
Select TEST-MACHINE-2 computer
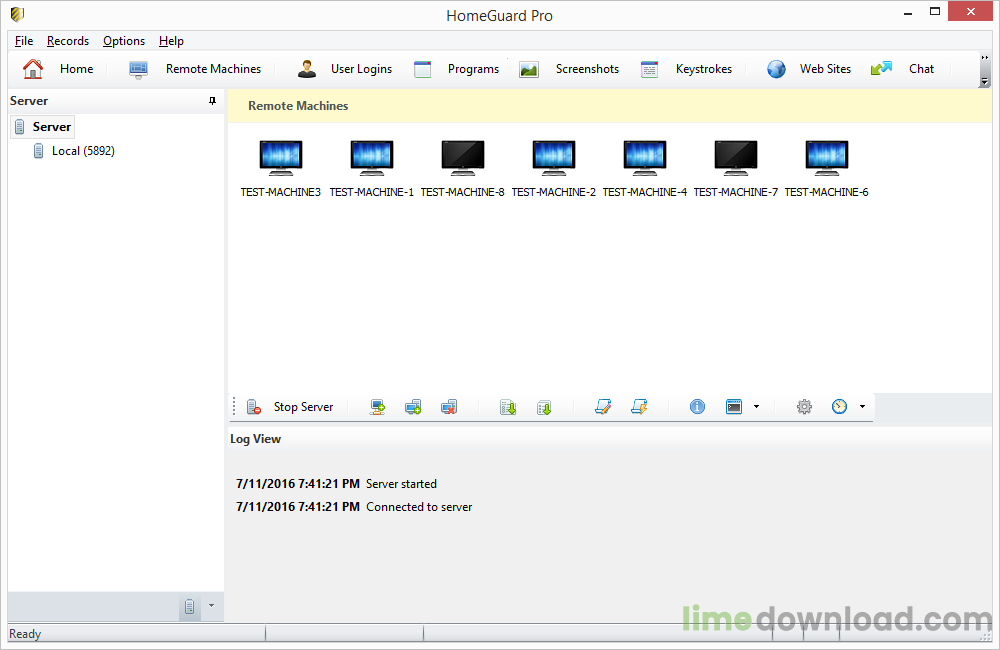[x=554, y=168]
